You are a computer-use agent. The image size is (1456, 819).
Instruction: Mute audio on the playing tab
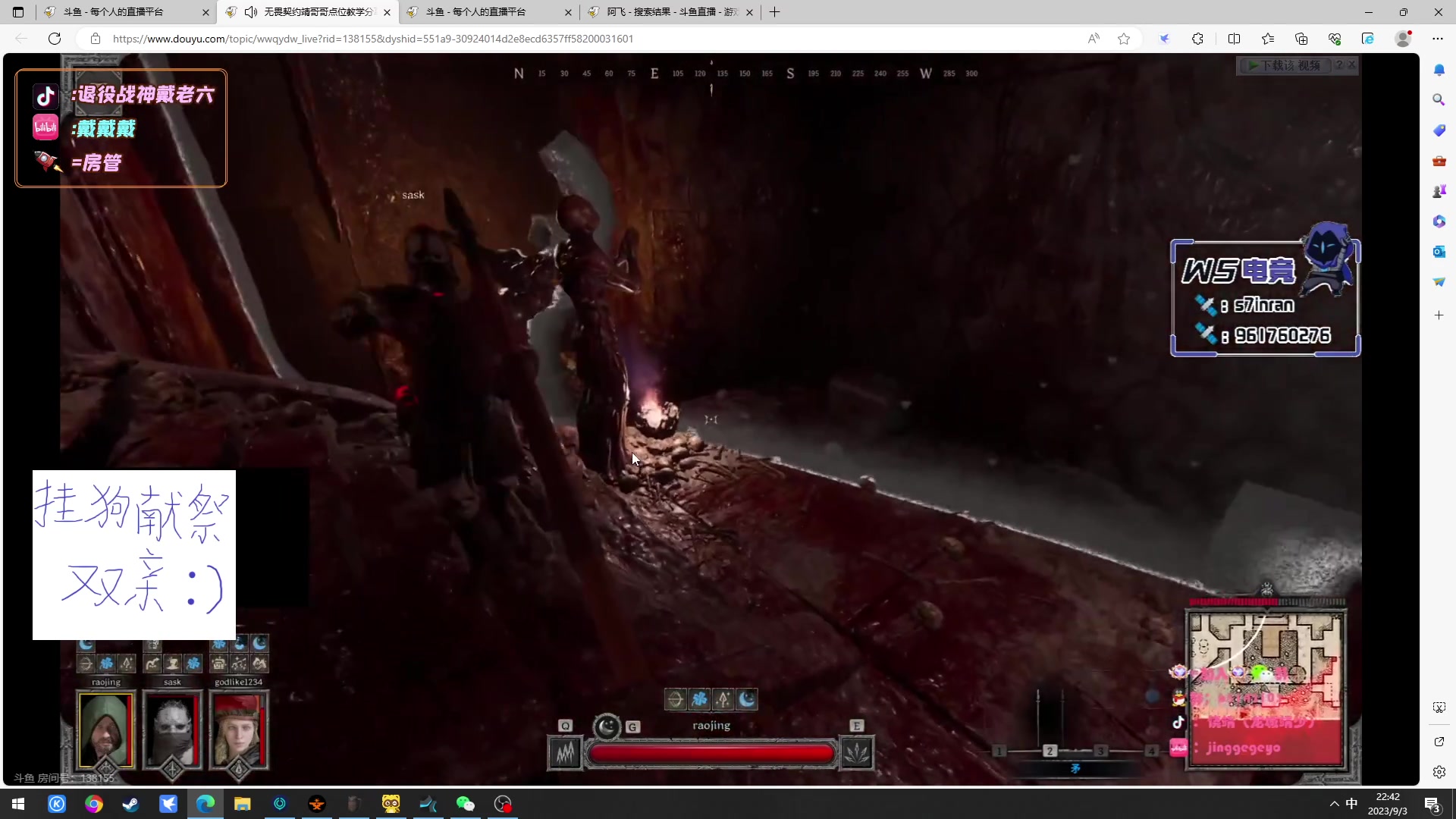coord(250,12)
